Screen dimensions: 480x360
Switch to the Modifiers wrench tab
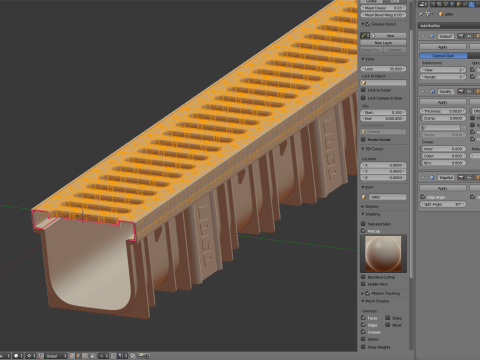472,4
